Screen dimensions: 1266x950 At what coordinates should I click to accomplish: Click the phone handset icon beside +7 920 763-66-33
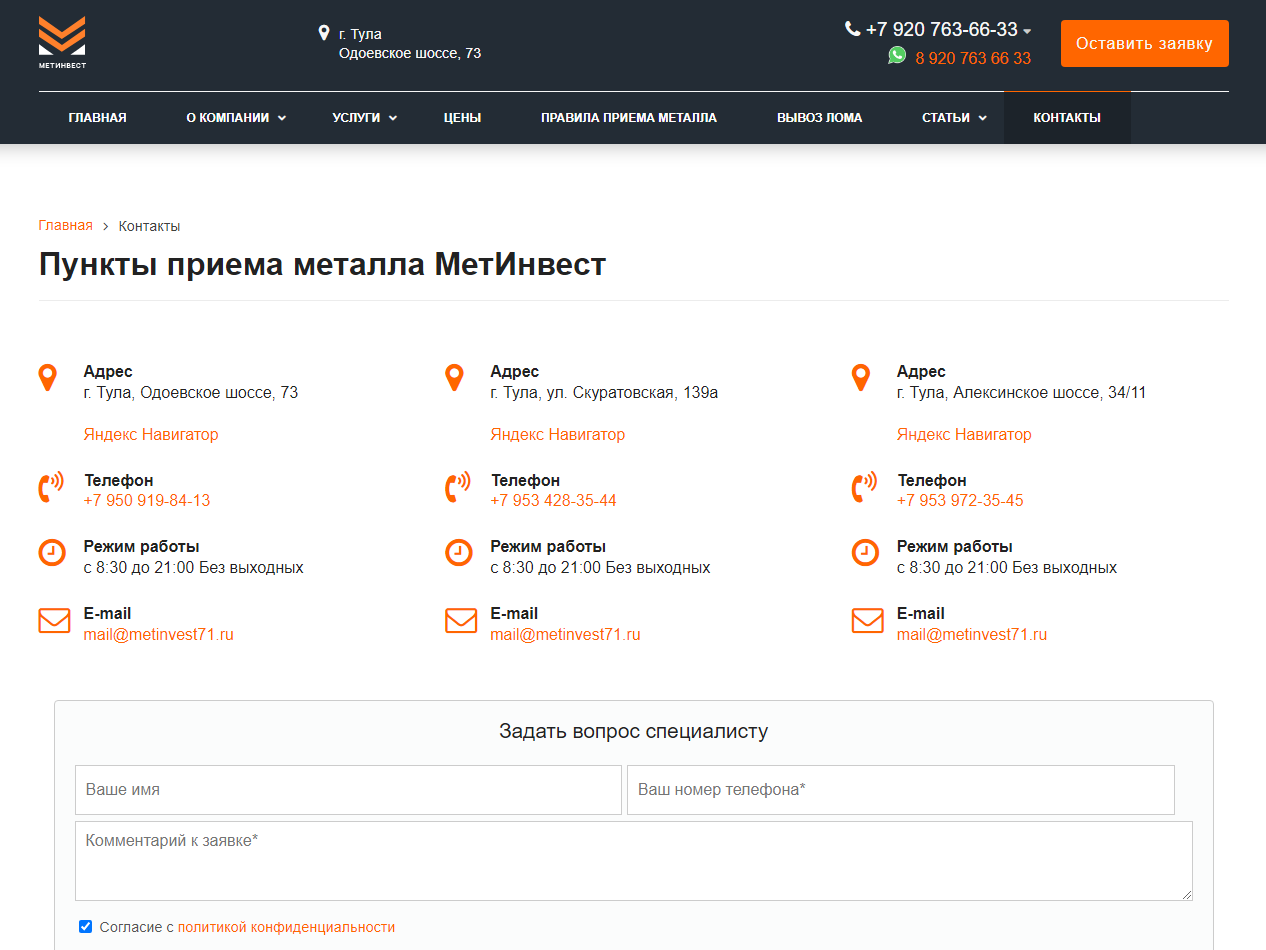[x=852, y=29]
